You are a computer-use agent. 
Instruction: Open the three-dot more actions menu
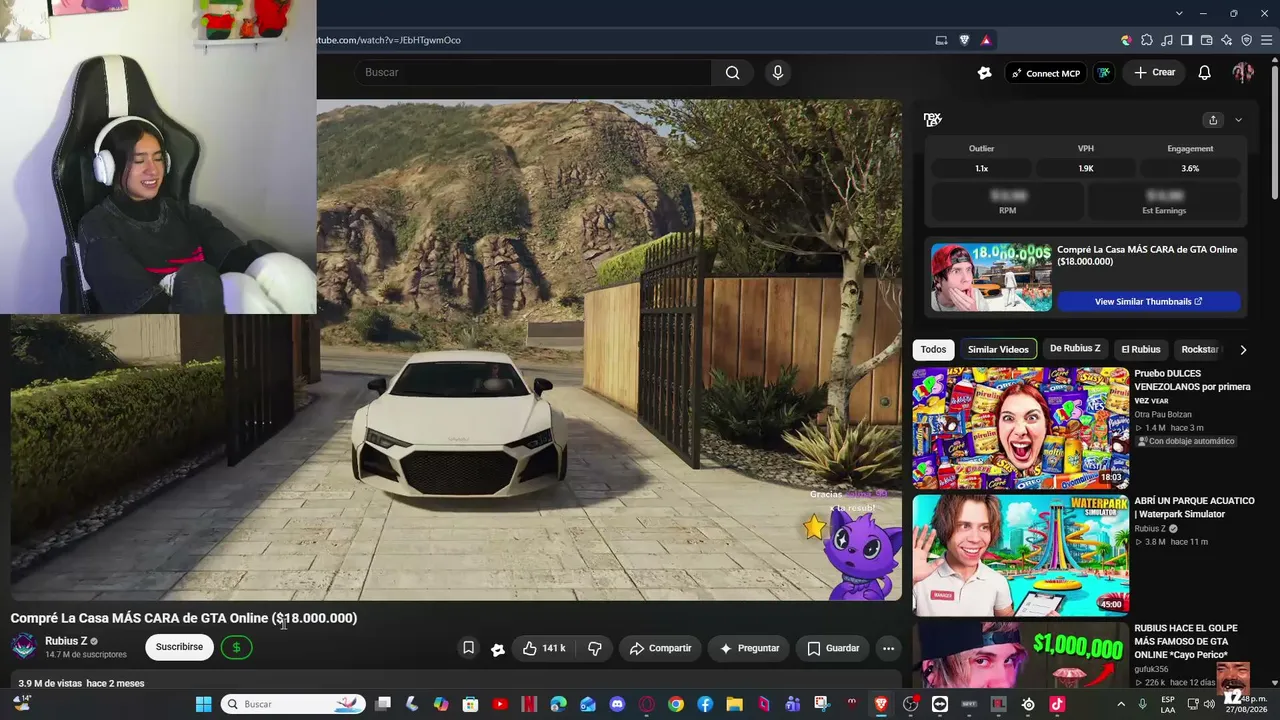pos(888,648)
